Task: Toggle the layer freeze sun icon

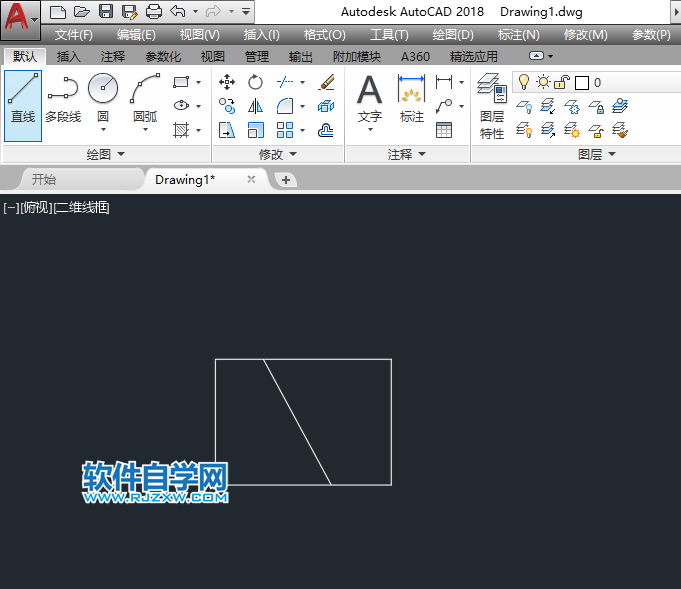Action: pyautogui.click(x=542, y=82)
